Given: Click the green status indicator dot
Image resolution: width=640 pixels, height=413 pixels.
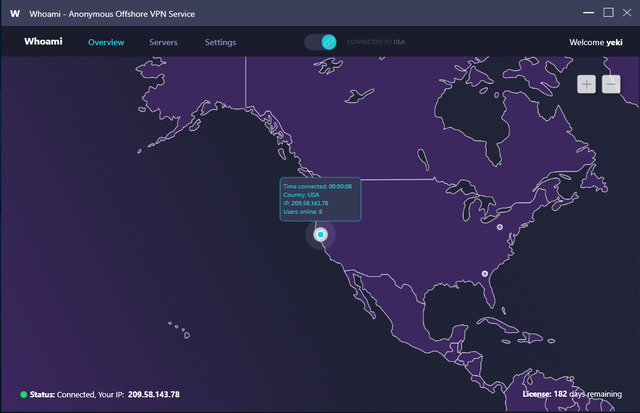Looking at the screenshot, I should [x=24, y=394].
